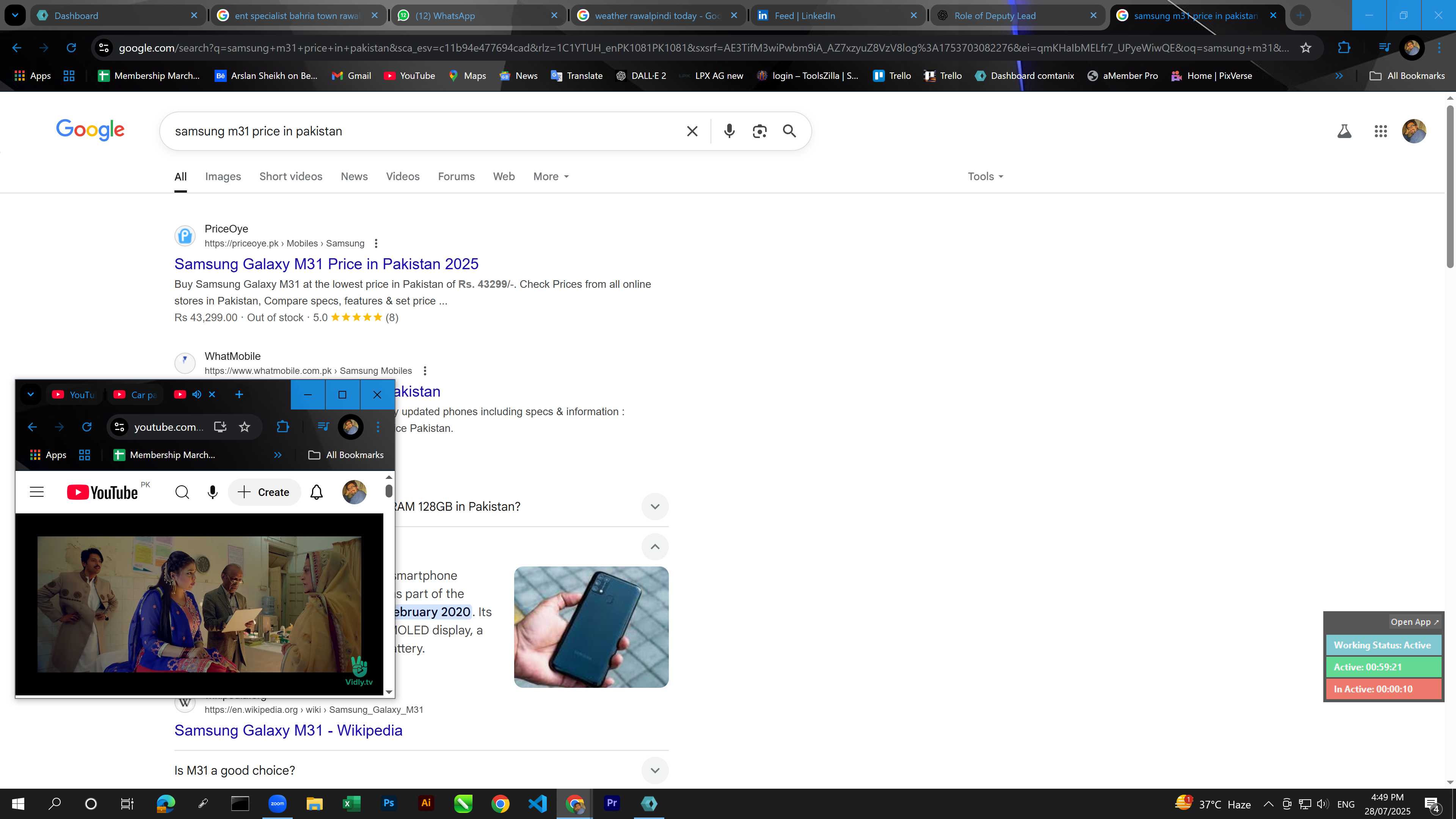The height and width of the screenshot is (819, 1456).
Task: Reload the Google search page
Action: point(71,48)
